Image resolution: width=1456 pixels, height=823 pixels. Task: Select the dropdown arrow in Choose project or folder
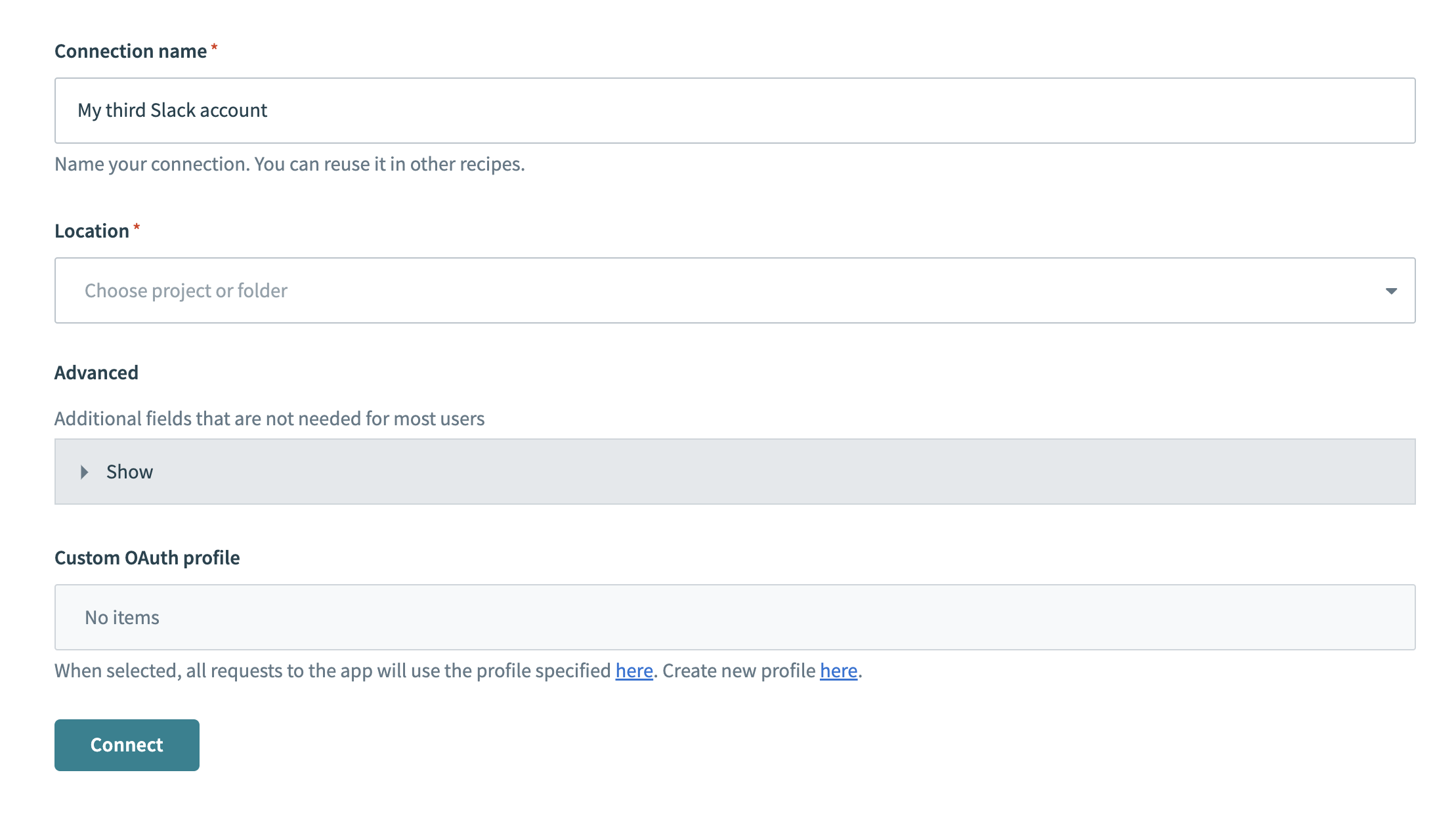click(x=1392, y=291)
